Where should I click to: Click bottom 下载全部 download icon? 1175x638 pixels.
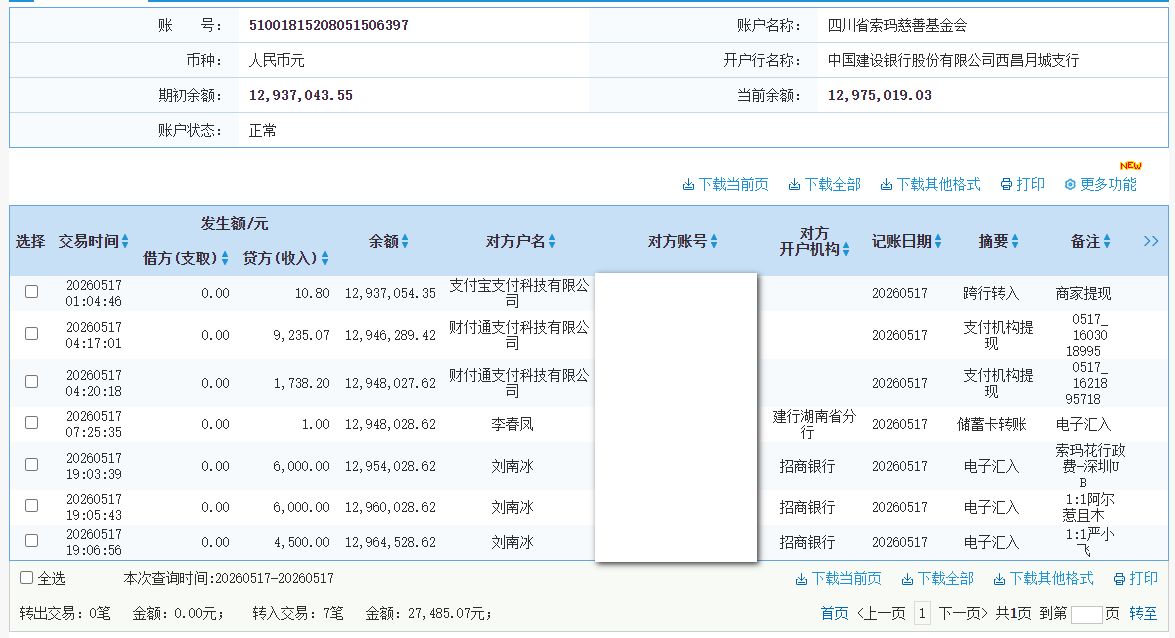click(907, 579)
